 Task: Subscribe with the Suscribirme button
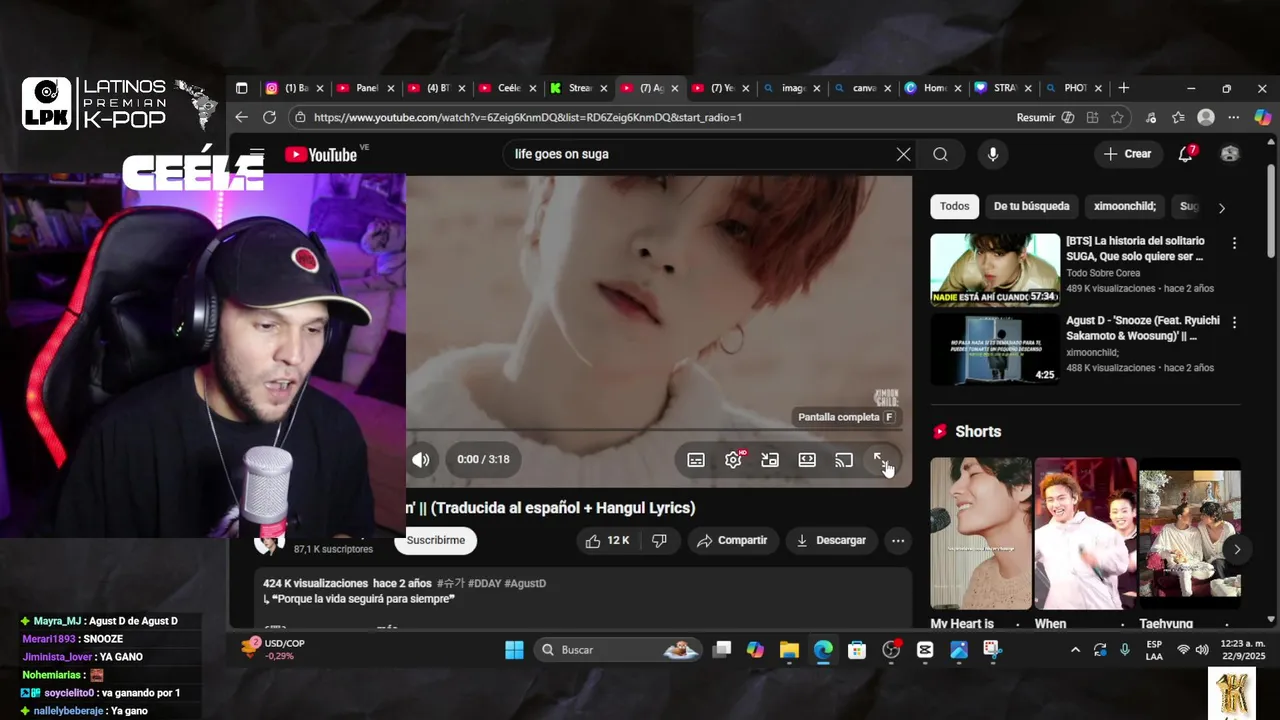point(436,540)
